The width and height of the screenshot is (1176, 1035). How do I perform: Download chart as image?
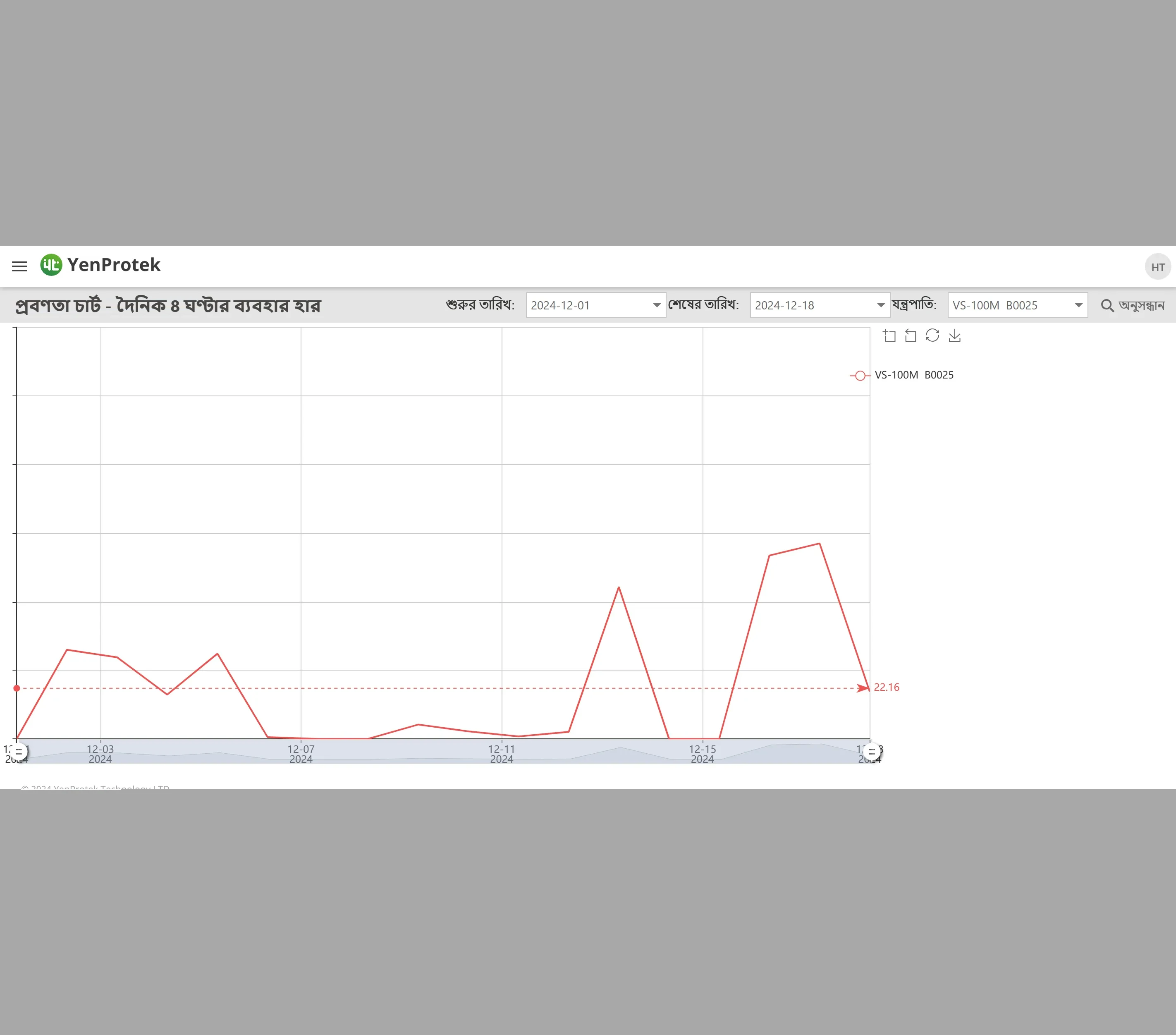954,335
